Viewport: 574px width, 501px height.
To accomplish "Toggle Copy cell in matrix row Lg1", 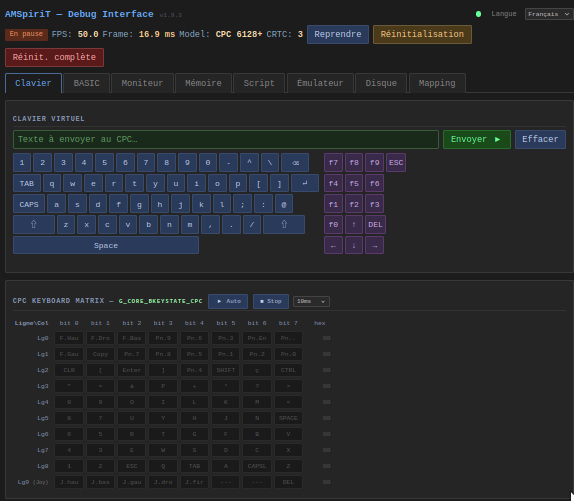I will [x=100, y=354].
